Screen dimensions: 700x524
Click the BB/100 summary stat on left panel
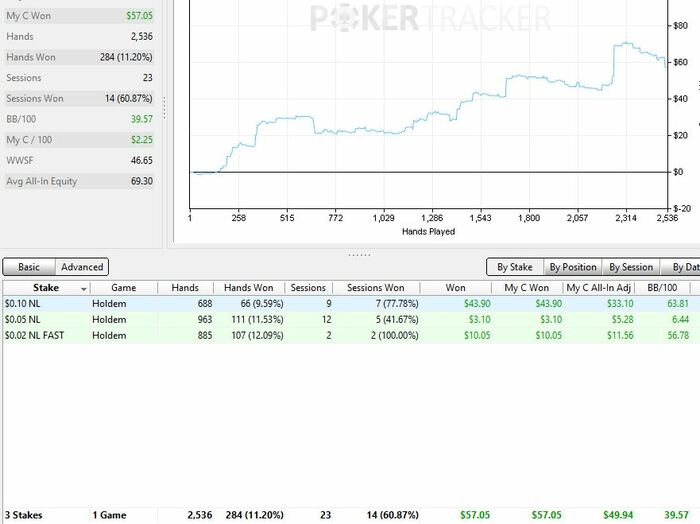pyautogui.click(x=79, y=119)
